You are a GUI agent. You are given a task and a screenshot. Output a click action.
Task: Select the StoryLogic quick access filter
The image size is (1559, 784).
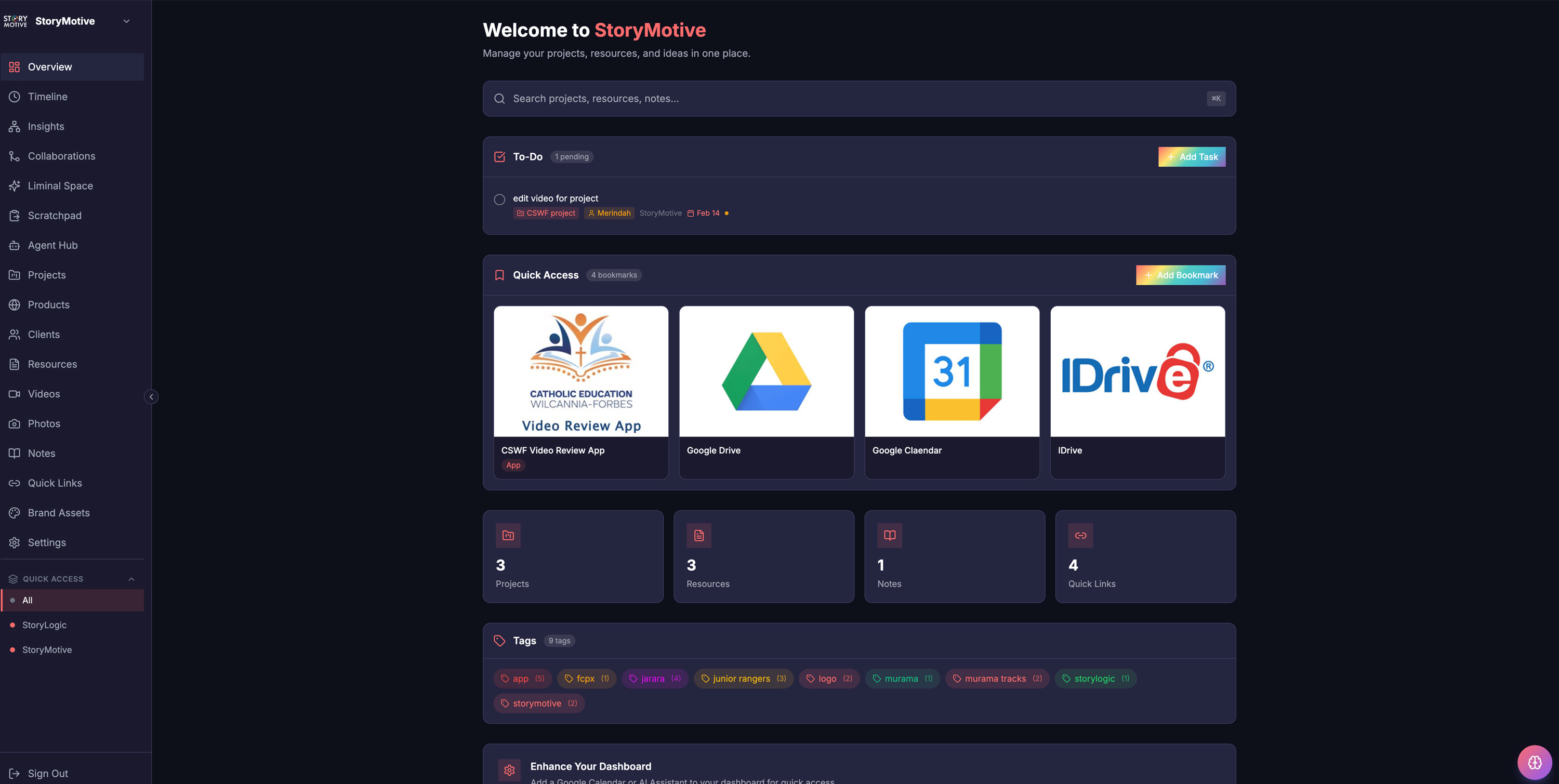pyautogui.click(x=44, y=625)
